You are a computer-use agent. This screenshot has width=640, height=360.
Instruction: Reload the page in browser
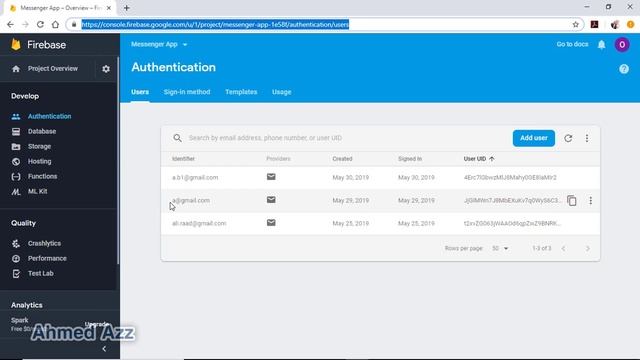click(40, 24)
